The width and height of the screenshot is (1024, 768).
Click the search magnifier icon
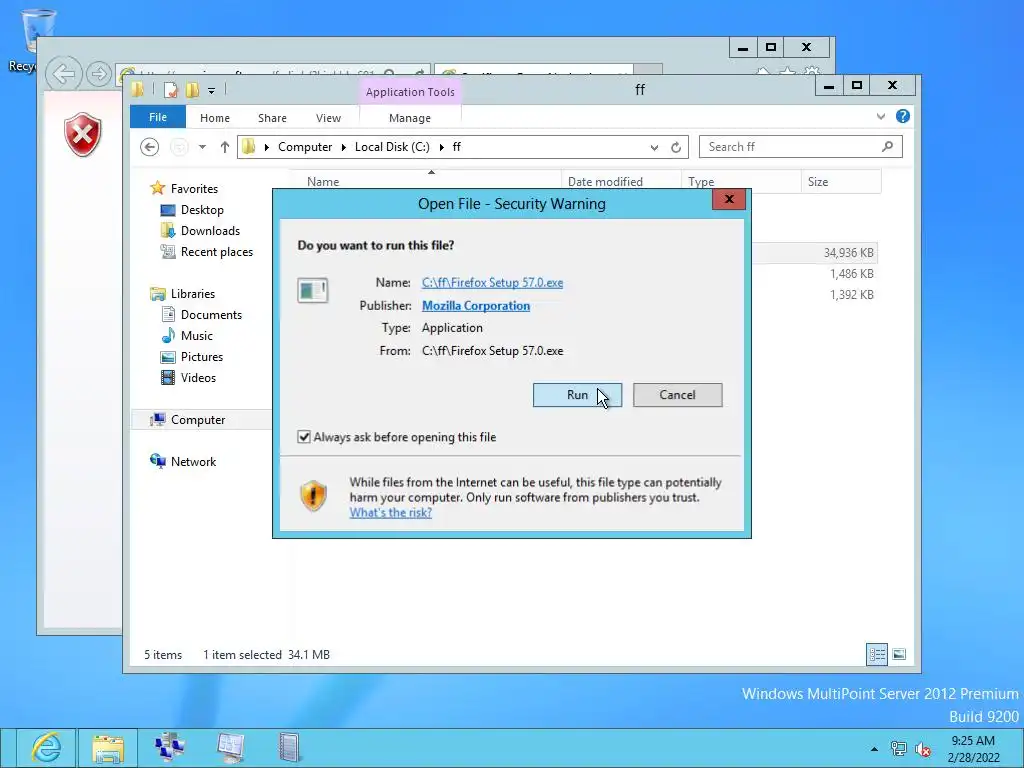coord(888,147)
